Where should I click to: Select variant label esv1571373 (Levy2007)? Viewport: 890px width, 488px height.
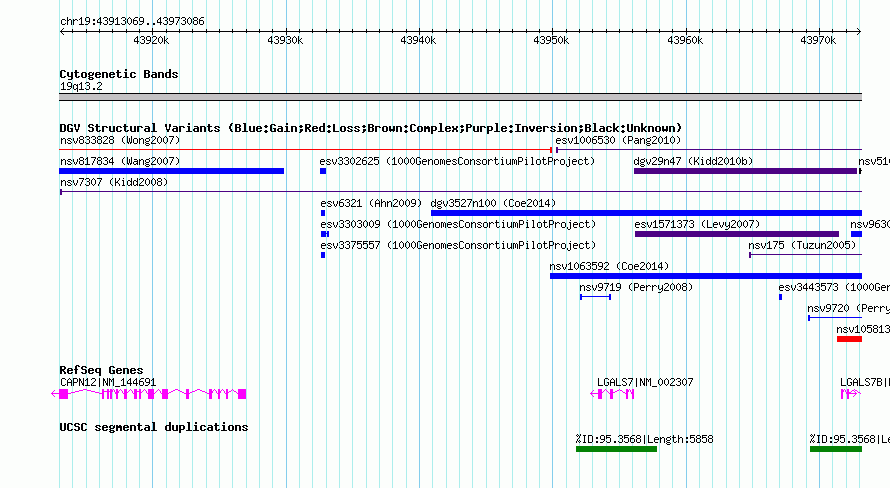[x=697, y=224]
